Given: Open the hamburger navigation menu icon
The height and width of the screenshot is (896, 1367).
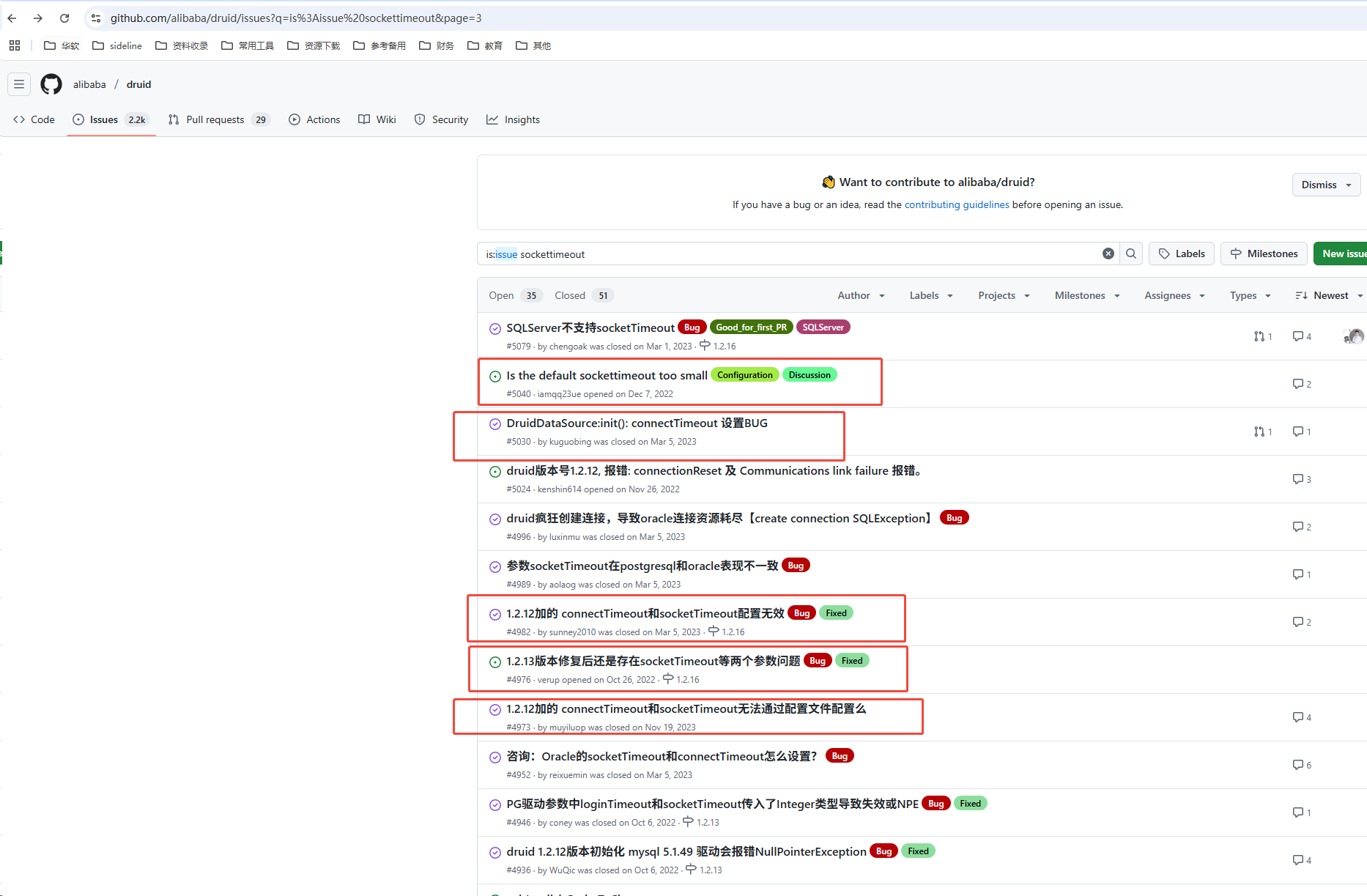Looking at the screenshot, I should [19, 84].
